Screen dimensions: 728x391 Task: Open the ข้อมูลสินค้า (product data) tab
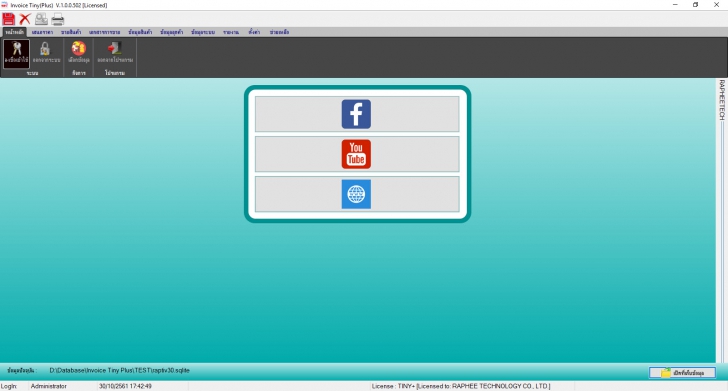pyautogui.click(x=140, y=32)
